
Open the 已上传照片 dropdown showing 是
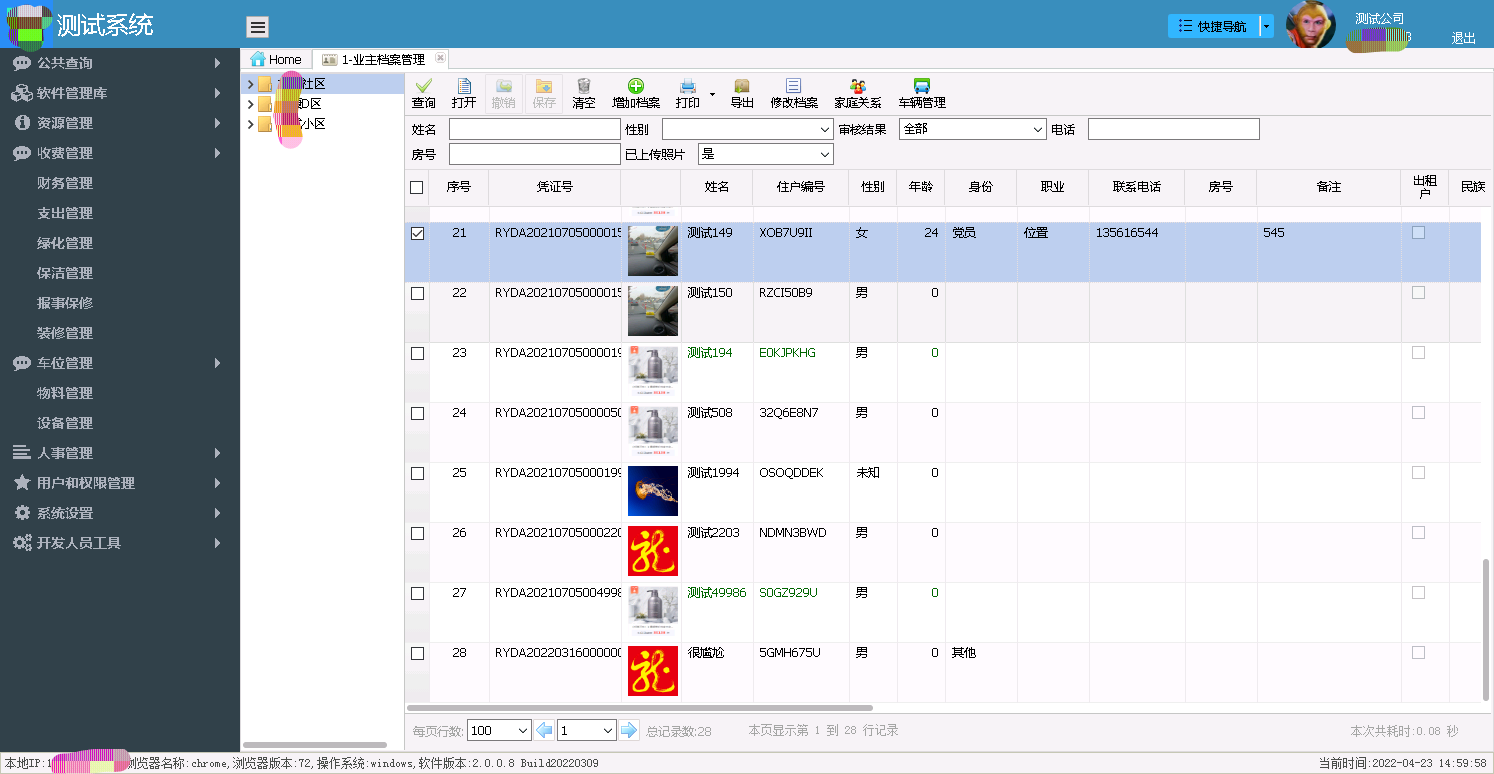coord(766,154)
